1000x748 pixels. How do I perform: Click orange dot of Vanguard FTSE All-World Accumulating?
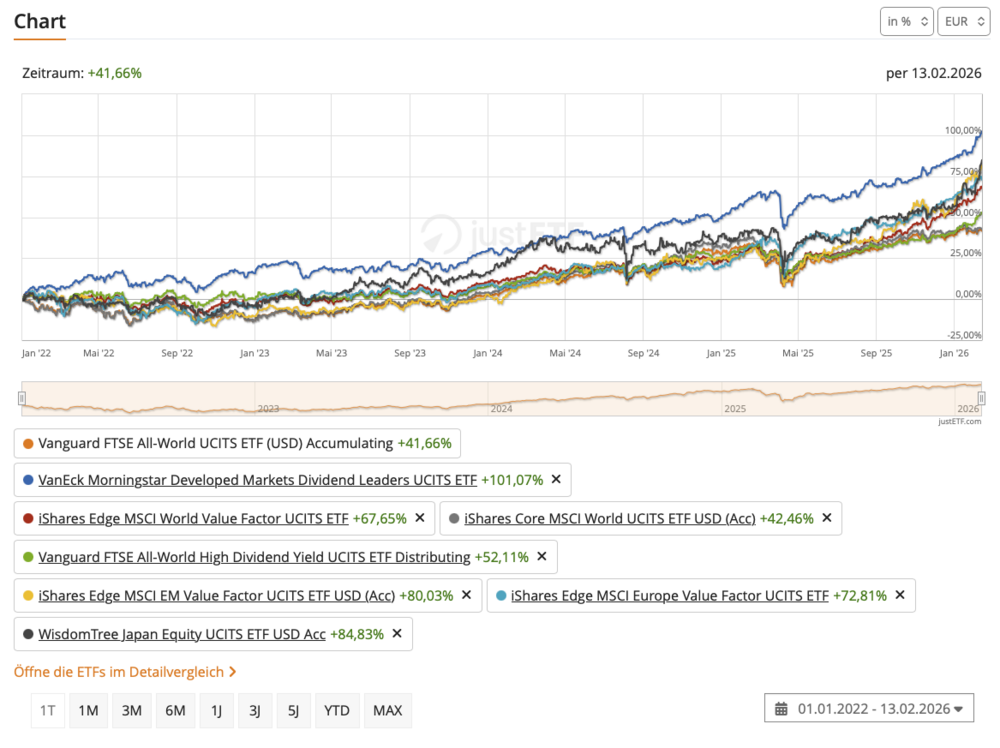point(28,444)
